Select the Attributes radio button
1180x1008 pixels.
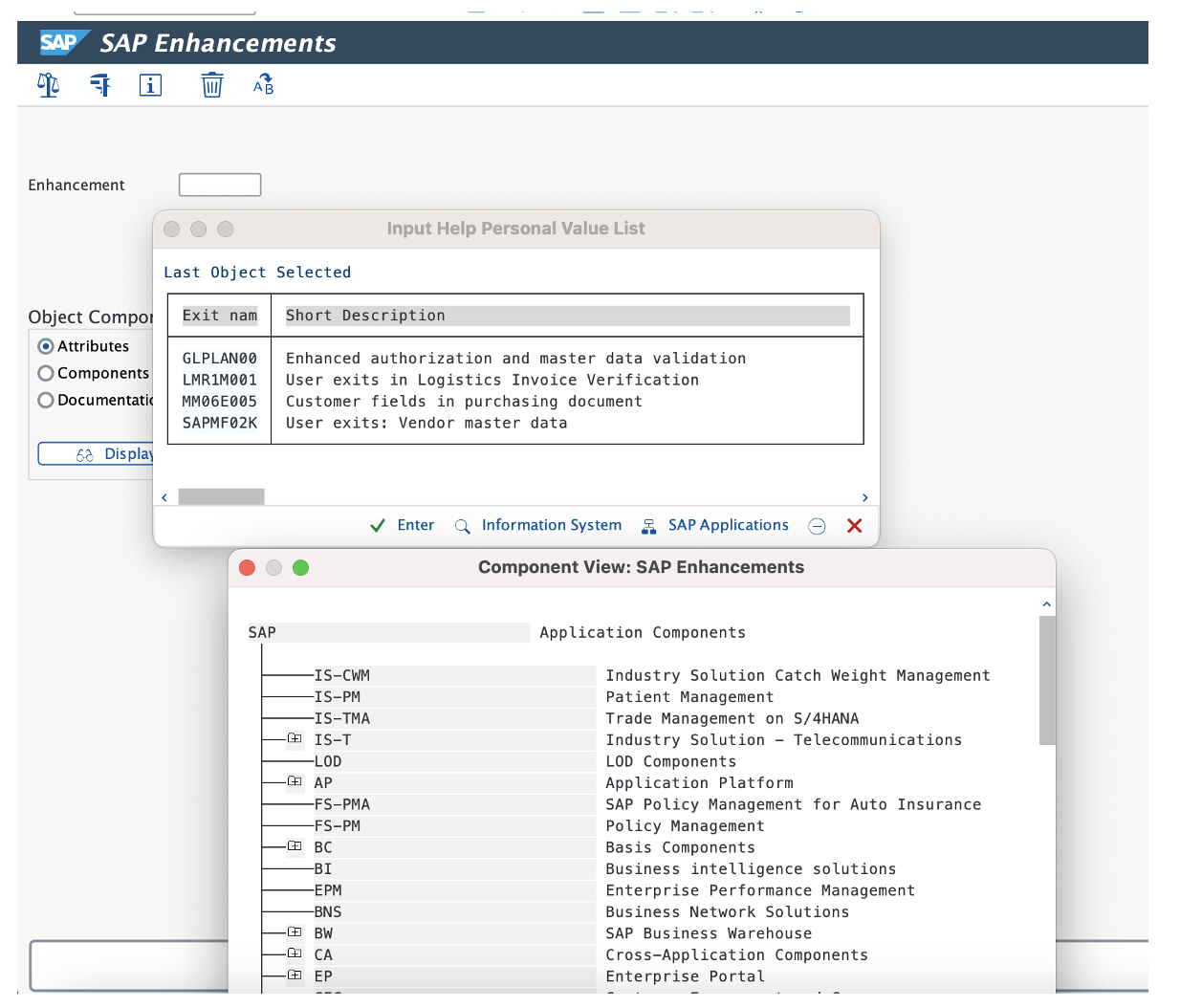46,346
